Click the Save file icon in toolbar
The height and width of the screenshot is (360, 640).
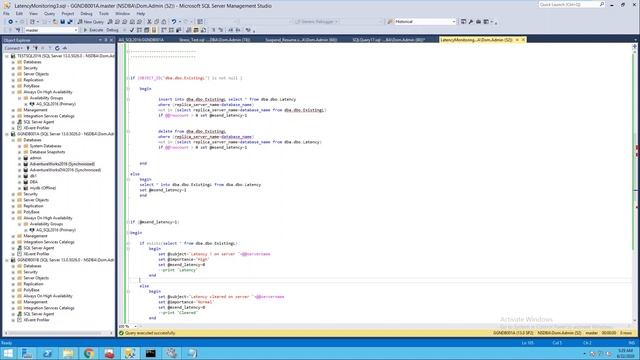(62, 22)
